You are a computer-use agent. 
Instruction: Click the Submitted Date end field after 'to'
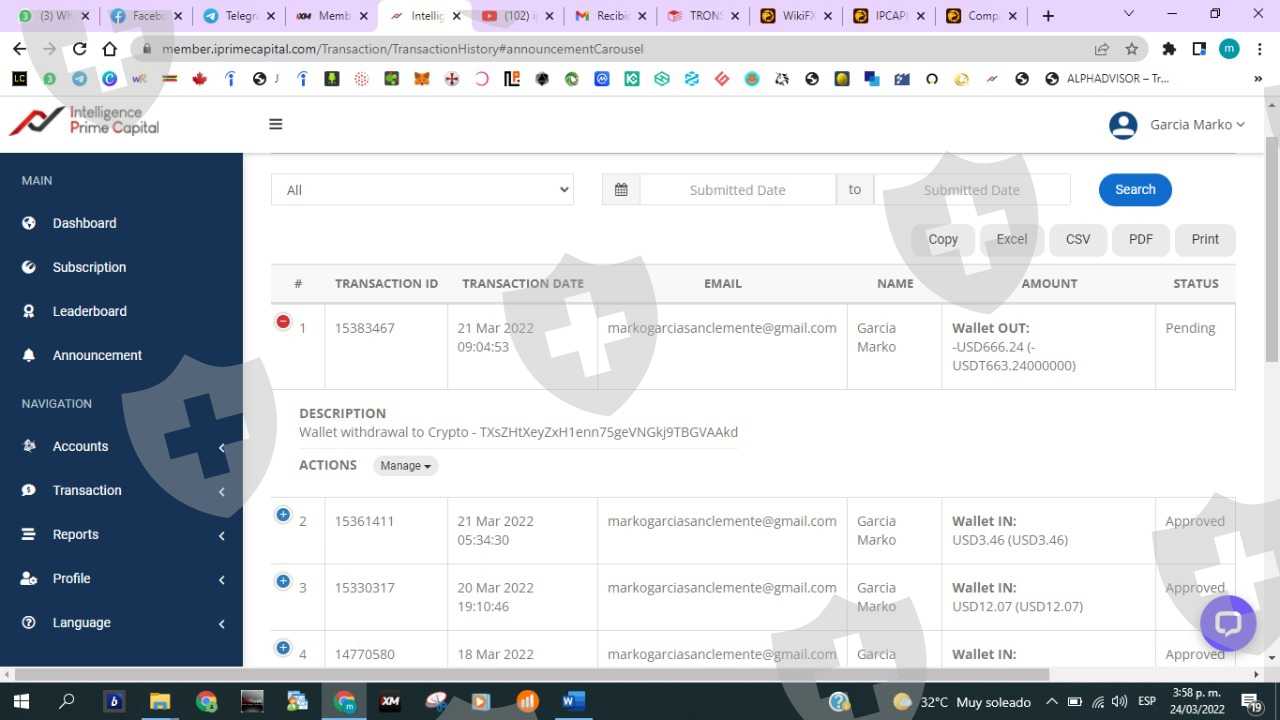coord(972,190)
